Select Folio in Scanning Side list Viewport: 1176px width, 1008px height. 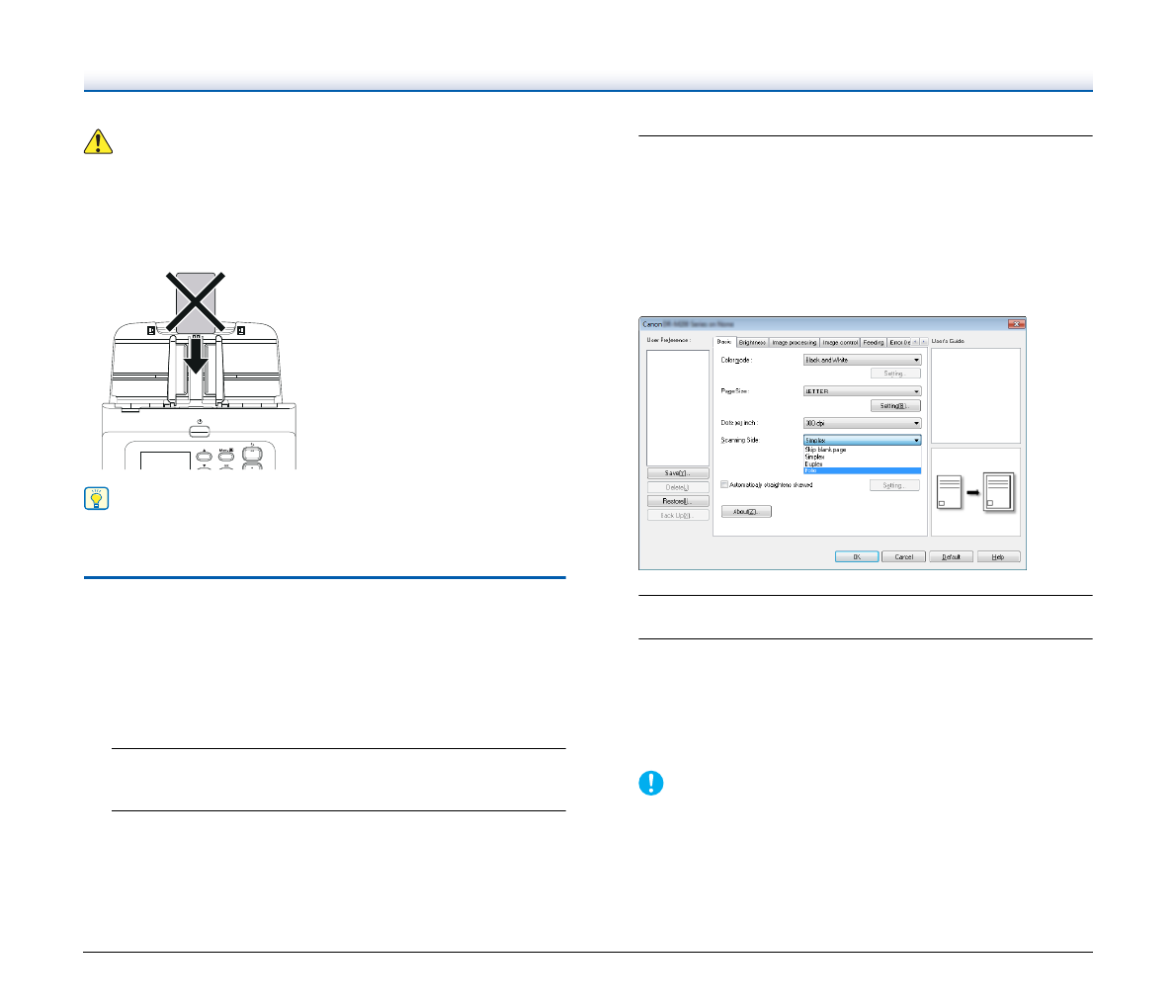[x=862, y=470]
